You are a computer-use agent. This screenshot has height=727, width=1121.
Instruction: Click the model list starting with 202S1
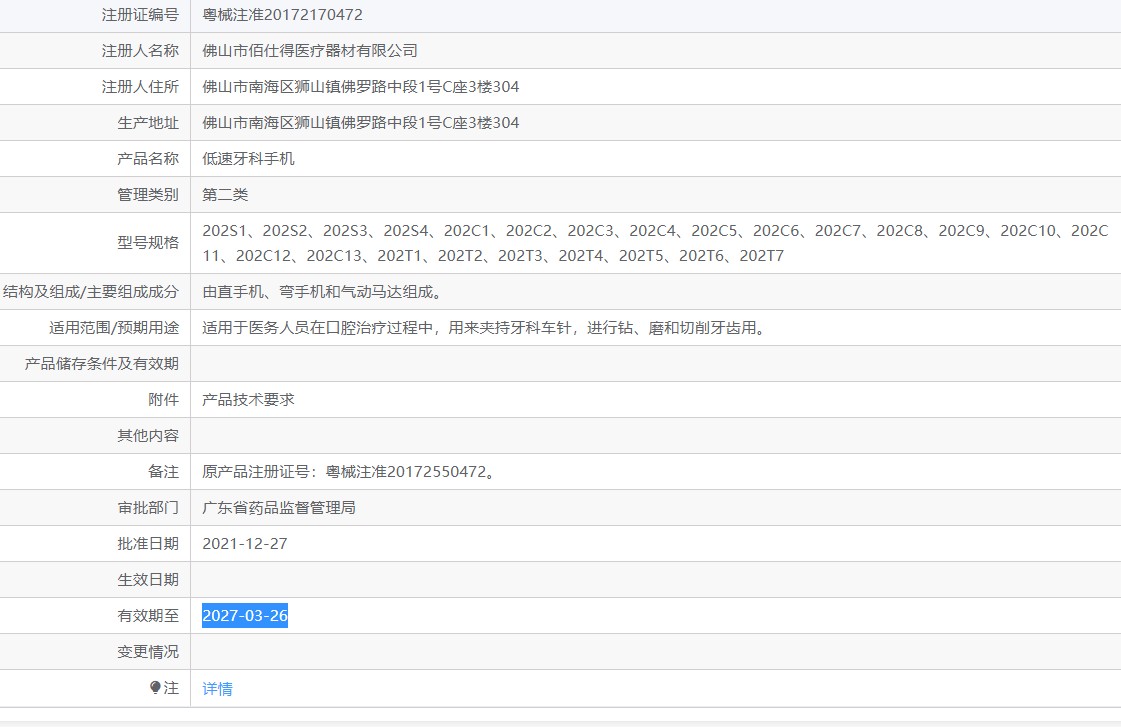(x=655, y=243)
